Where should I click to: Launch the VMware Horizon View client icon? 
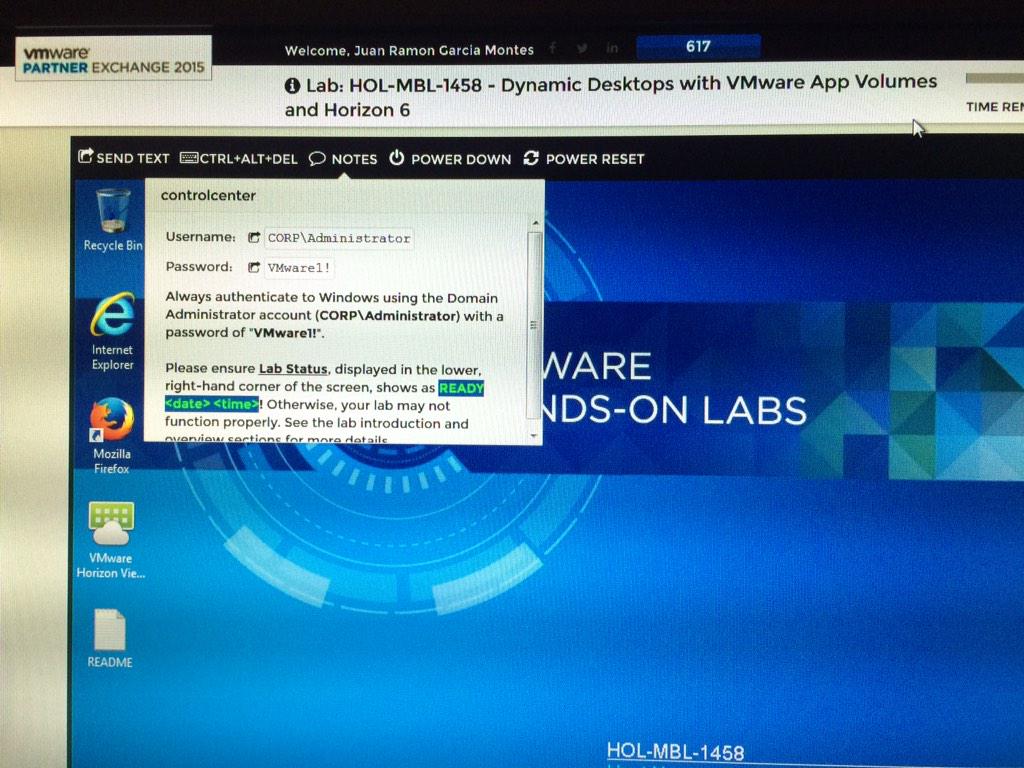[x=111, y=540]
